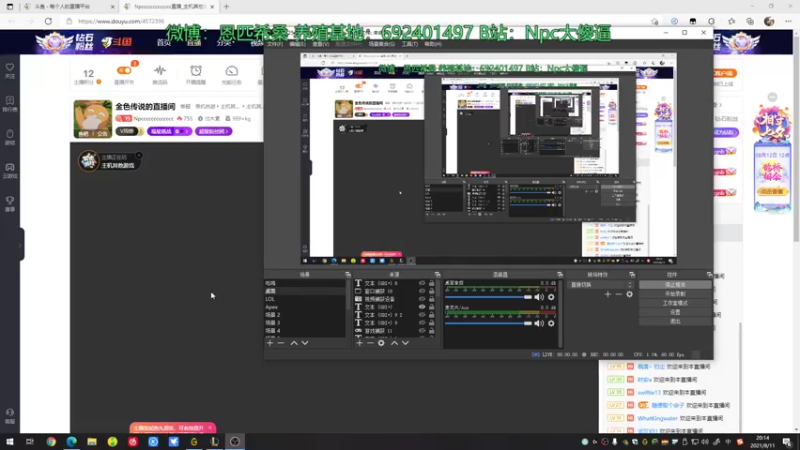This screenshot has width=800, height=450.
Task: Open a new browser tab
Action: click(x=227, y=7)
